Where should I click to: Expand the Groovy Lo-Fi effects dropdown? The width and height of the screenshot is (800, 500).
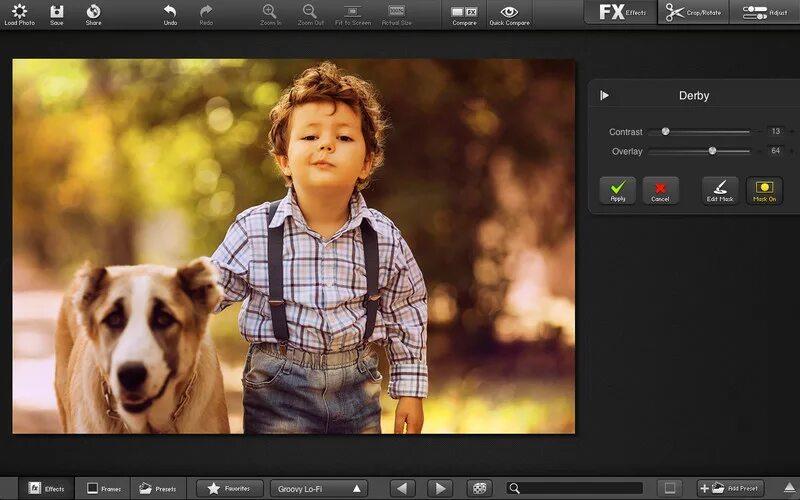(319, 488)
